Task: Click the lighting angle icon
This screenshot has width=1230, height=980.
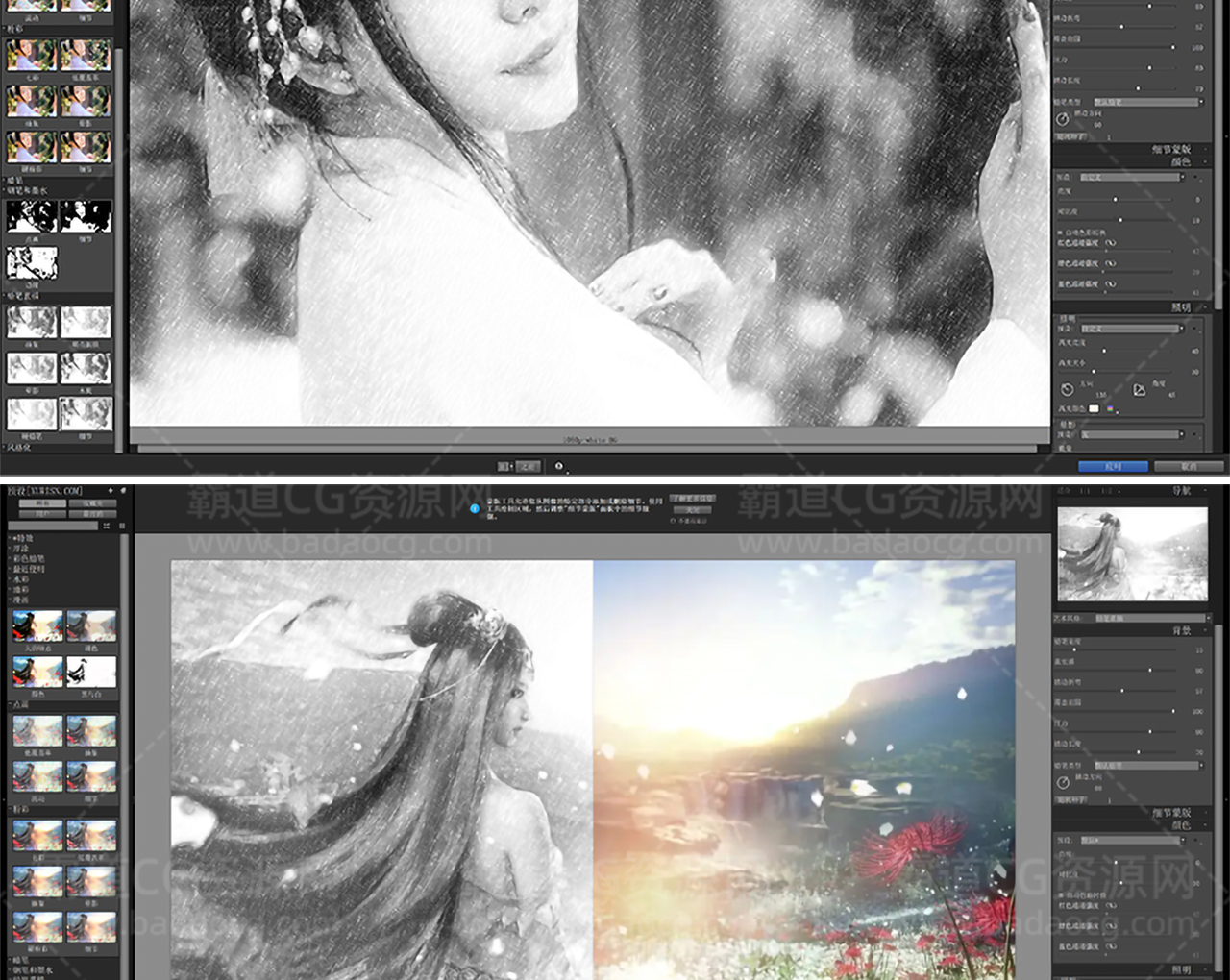Action: coord(1139,389)
